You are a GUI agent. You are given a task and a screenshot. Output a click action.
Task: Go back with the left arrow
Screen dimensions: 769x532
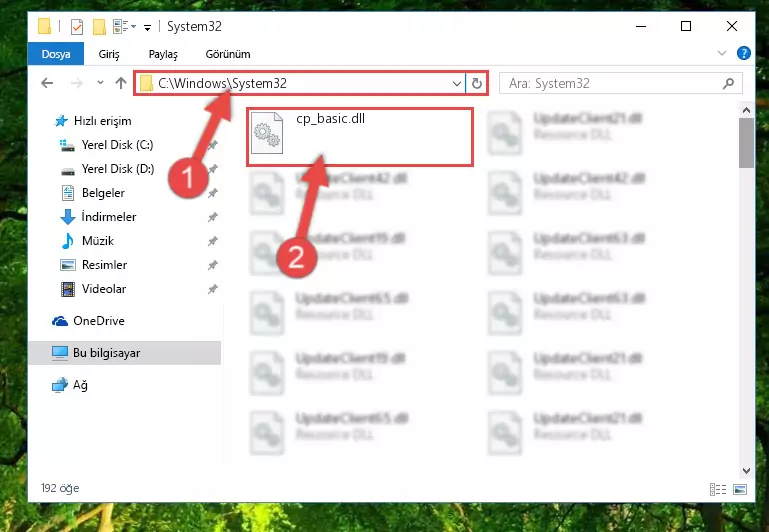[x=47, y=83]
